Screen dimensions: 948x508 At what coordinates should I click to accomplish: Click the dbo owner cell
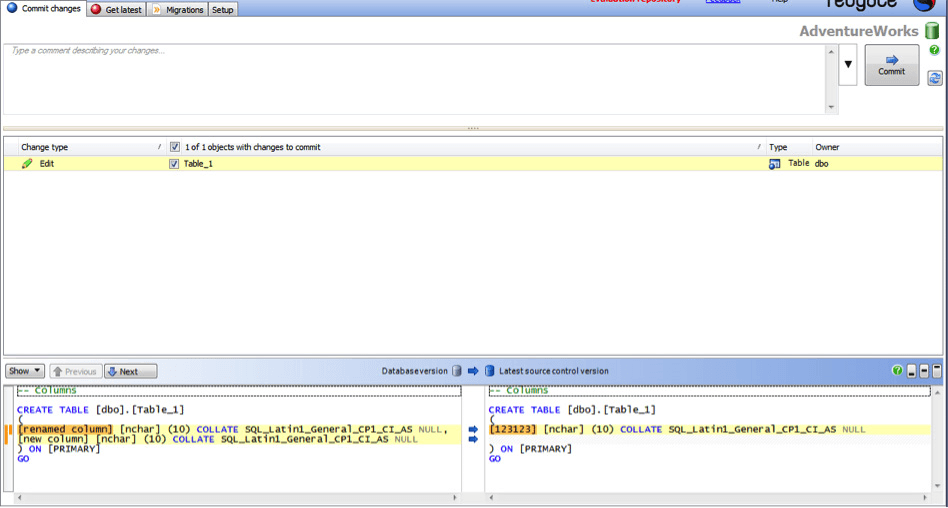(x=822, y=164)
